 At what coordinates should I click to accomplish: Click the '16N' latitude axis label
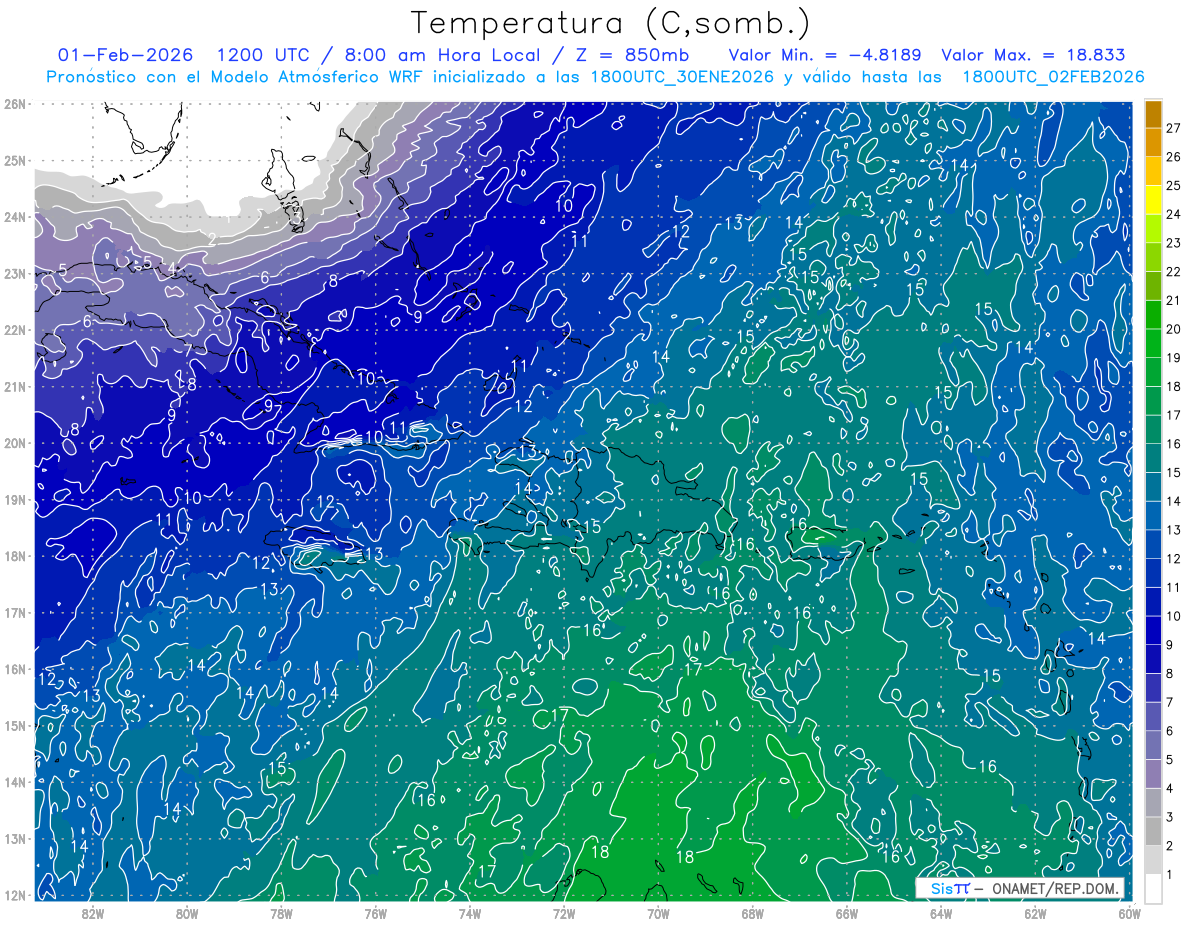(x=15, y=669)
